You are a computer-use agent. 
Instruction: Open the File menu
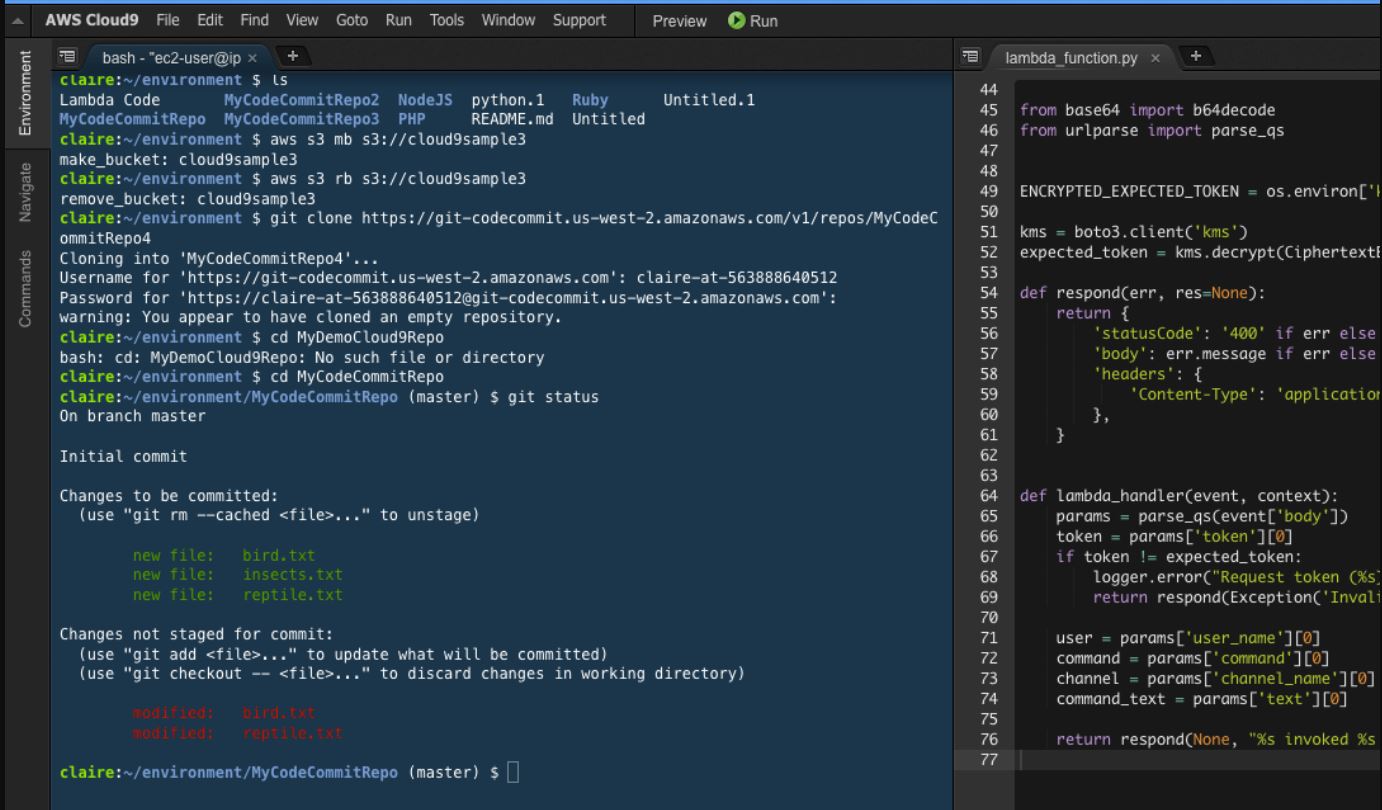point(168,20)
